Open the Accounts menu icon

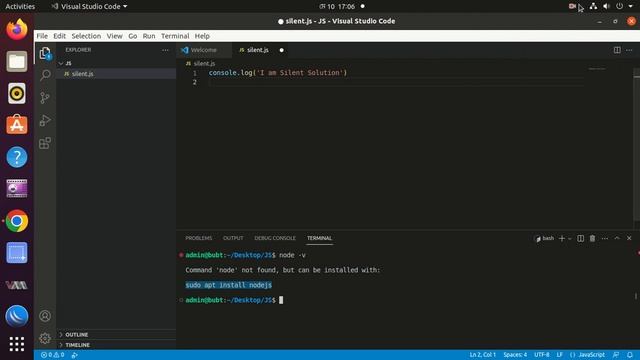[45, 316]
